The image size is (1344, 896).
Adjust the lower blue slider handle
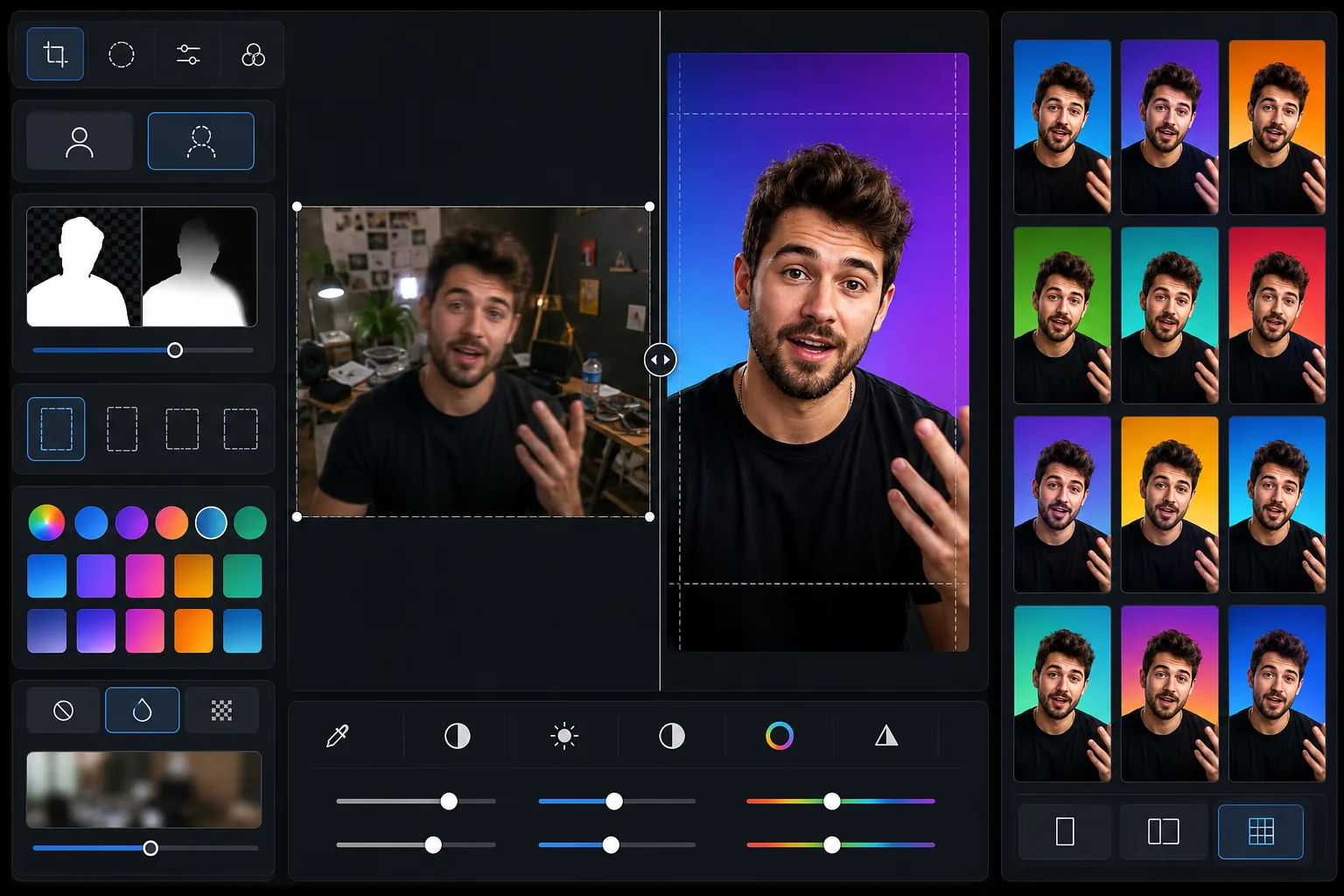coord(611,844)
